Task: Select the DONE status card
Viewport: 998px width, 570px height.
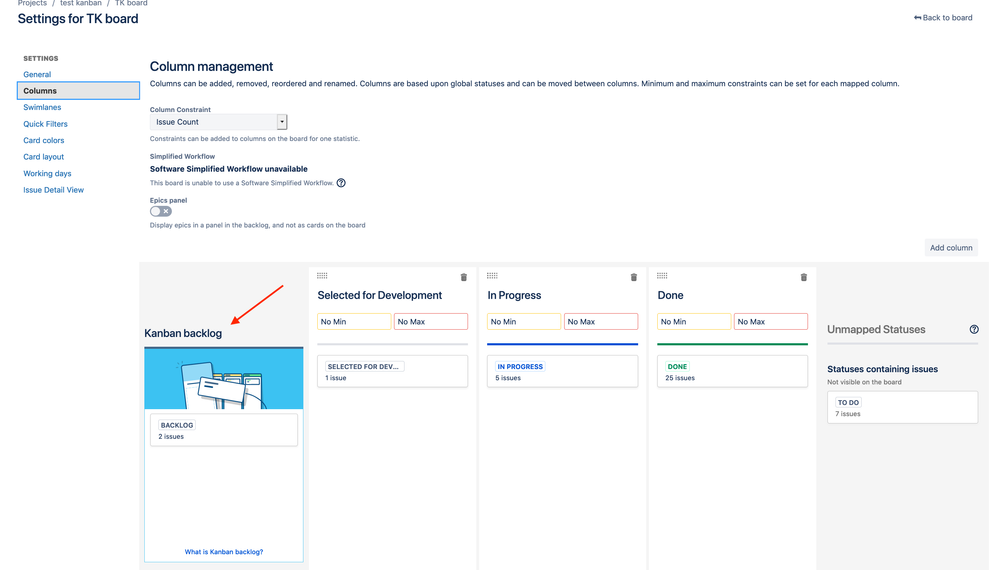Action: [732, 372]
